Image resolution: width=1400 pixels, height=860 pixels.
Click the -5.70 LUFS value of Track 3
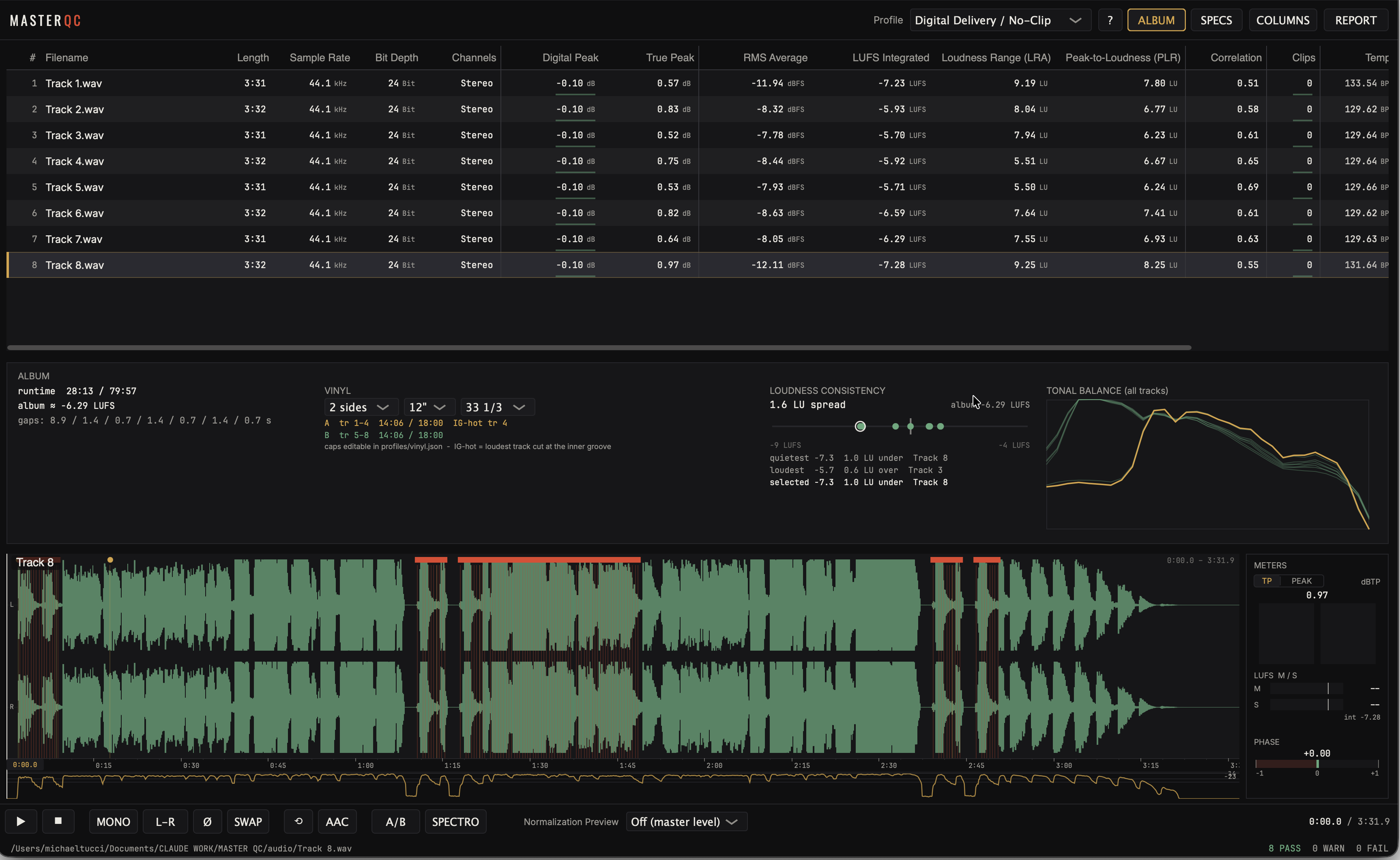coord(901,135)
